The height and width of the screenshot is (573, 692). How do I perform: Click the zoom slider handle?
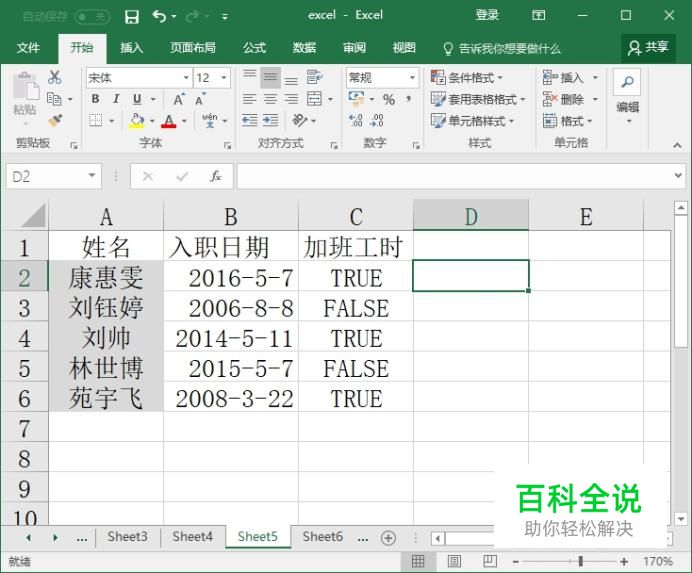click(x=580, y=561)
